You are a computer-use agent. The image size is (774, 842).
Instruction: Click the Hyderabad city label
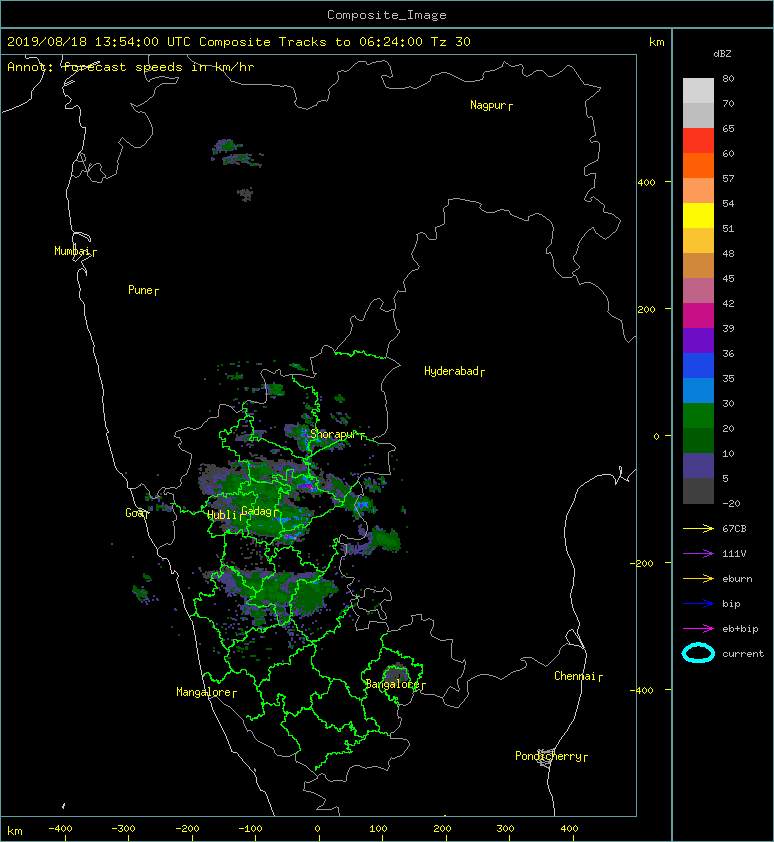coord(451,371)
